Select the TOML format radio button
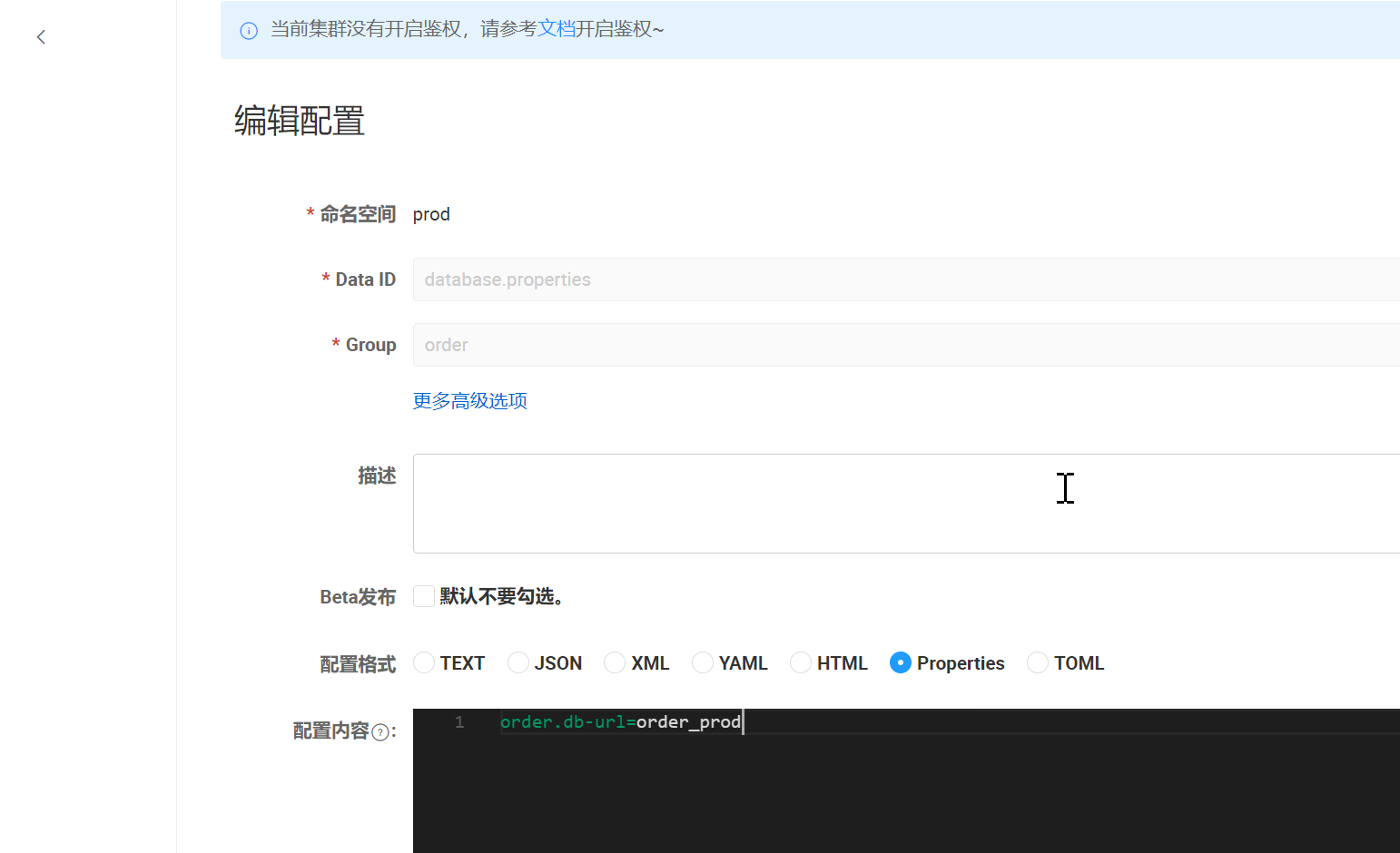This screenshot has height=853, width=1400. point(1038,662)
